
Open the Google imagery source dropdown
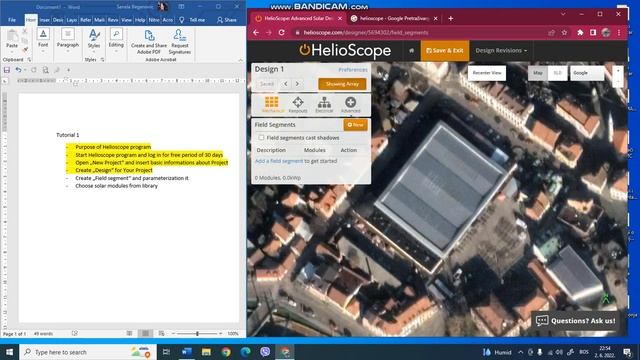pos(587,73)
